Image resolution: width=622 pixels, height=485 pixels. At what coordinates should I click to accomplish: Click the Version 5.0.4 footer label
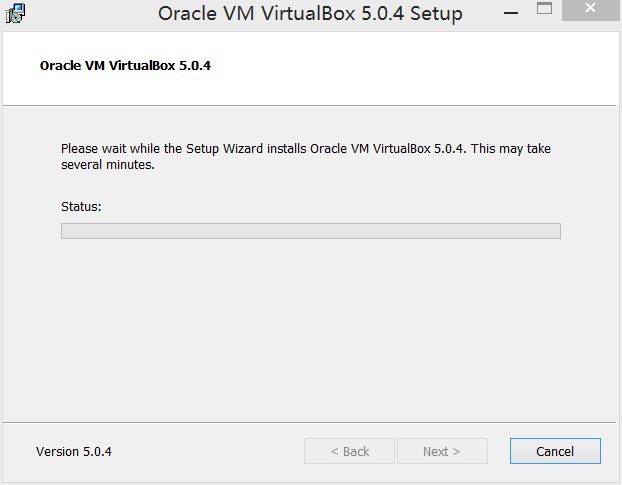click(x=74, y=451)
